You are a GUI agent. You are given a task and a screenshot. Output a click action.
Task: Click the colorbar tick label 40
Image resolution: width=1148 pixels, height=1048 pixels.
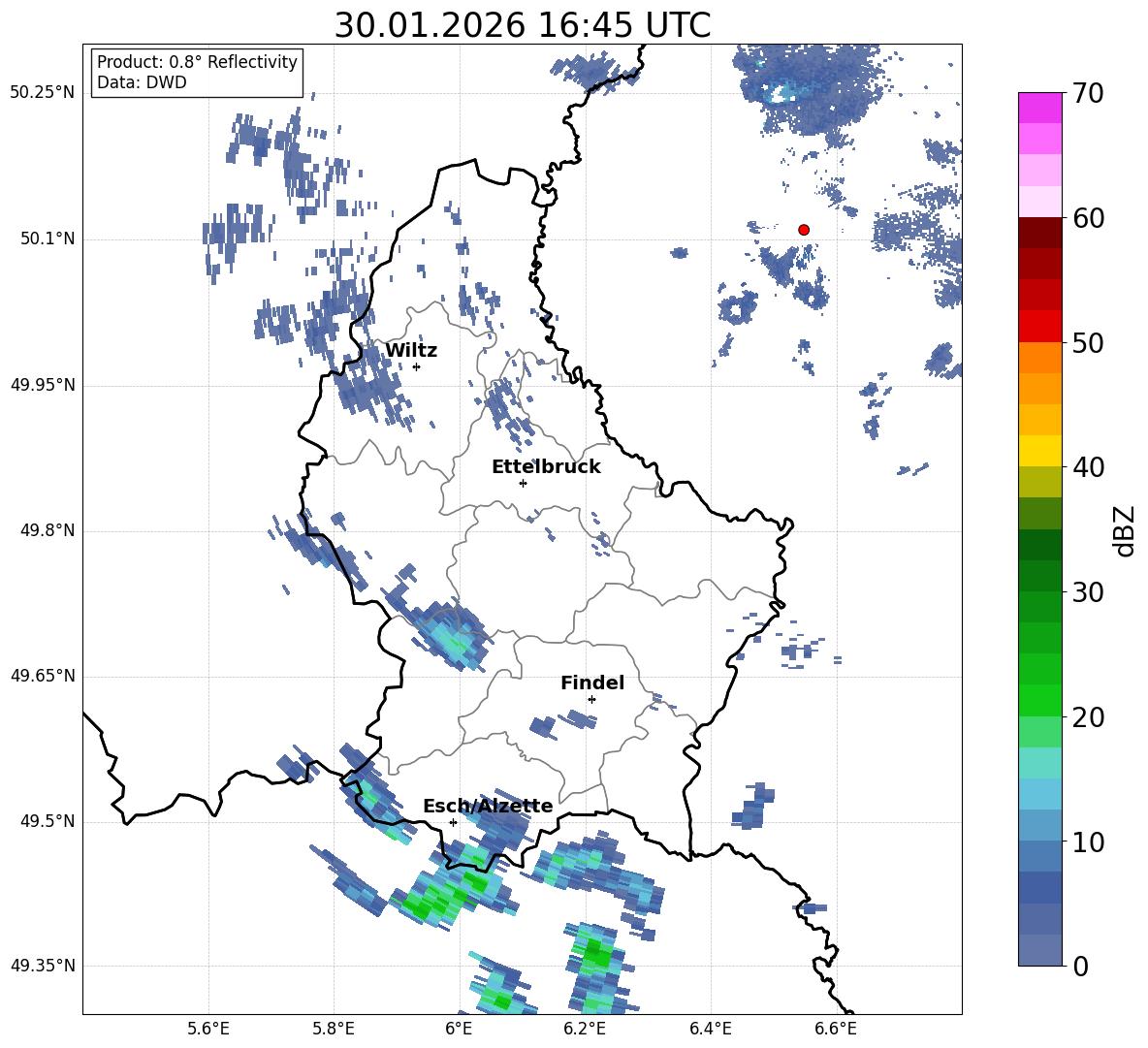[x=1088, y=467]
